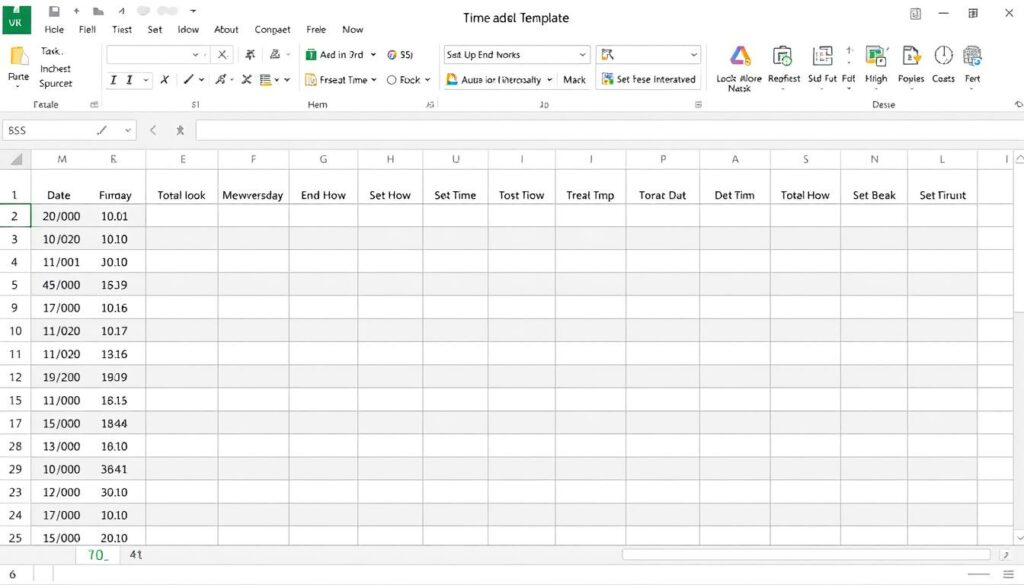Click the Poyles document icon
This screenshot has height=585, width=1024.
coord(911,55)
